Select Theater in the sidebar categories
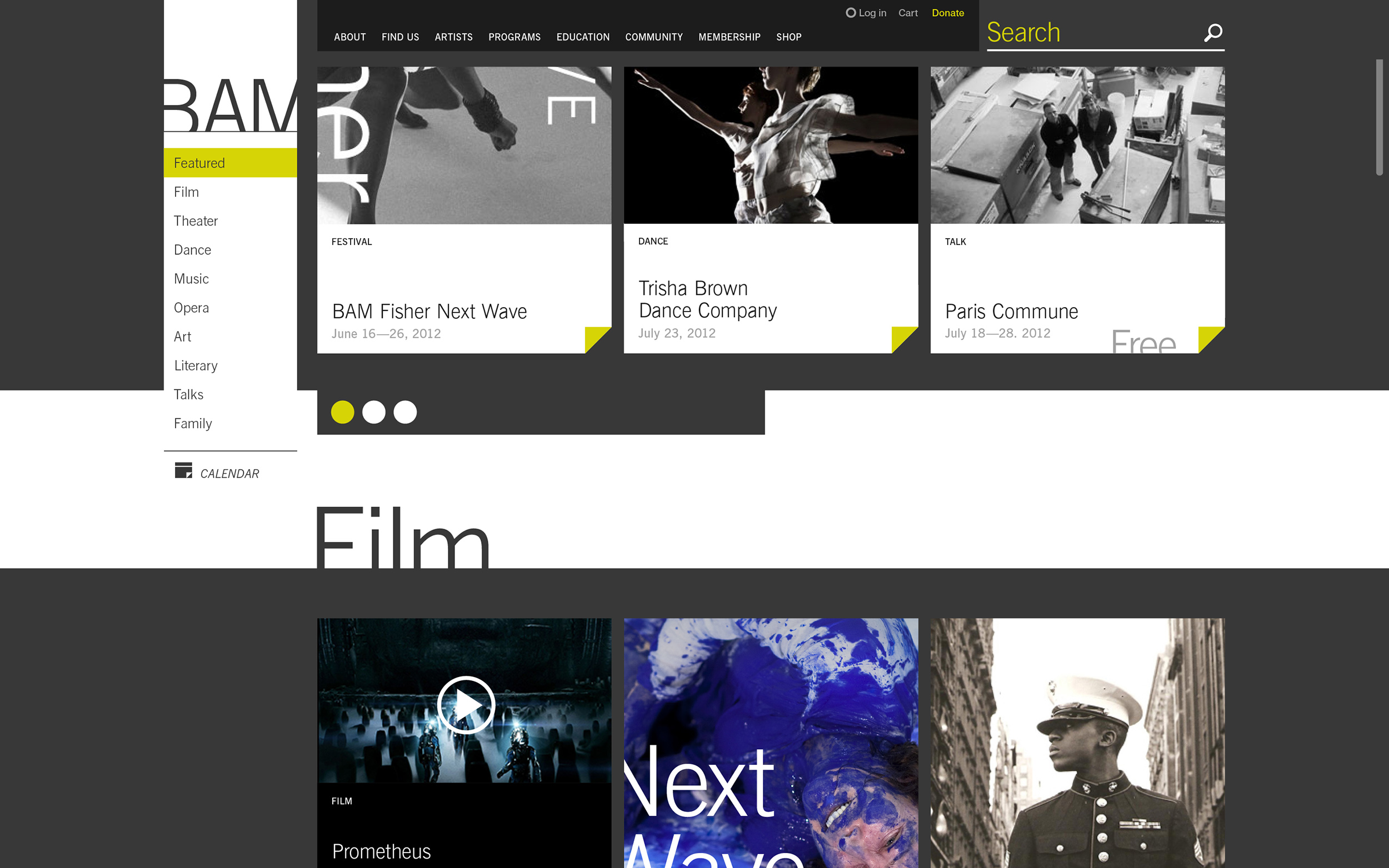Viewport: 1389px width, 868px height. pyautogui.click(x=196, y=221)
